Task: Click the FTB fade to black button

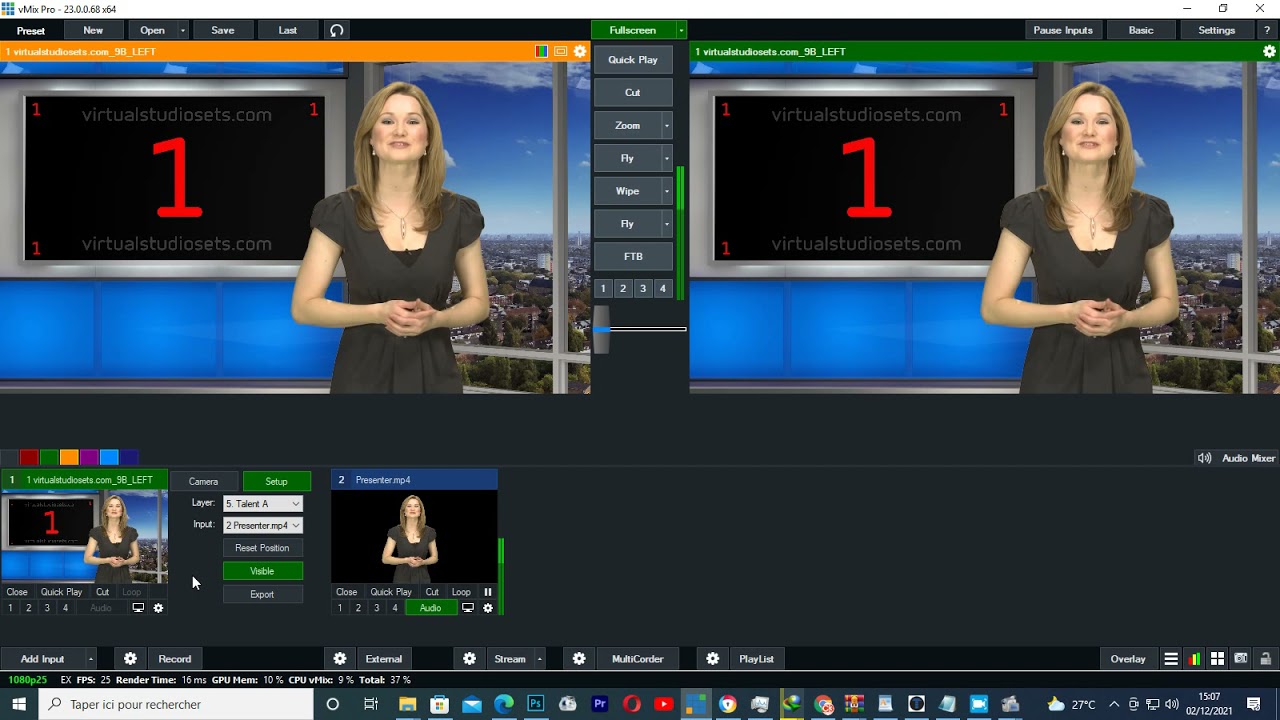Action: pyautogui.click(x=633, y=256)
